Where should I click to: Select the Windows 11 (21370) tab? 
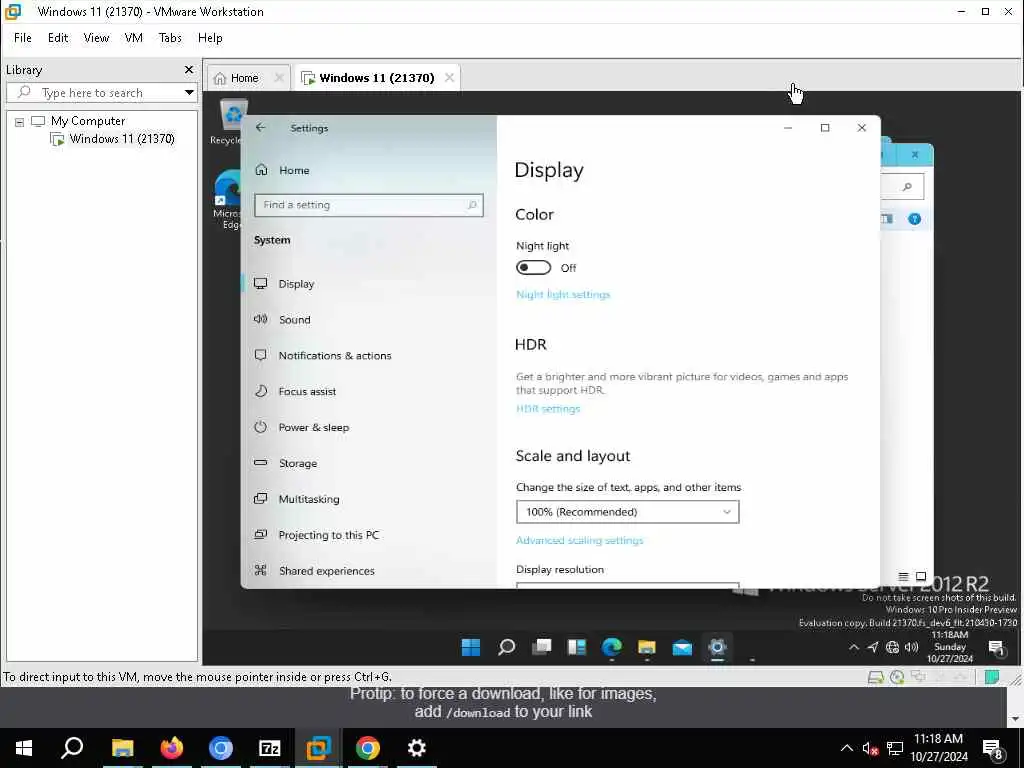(377, 78)
